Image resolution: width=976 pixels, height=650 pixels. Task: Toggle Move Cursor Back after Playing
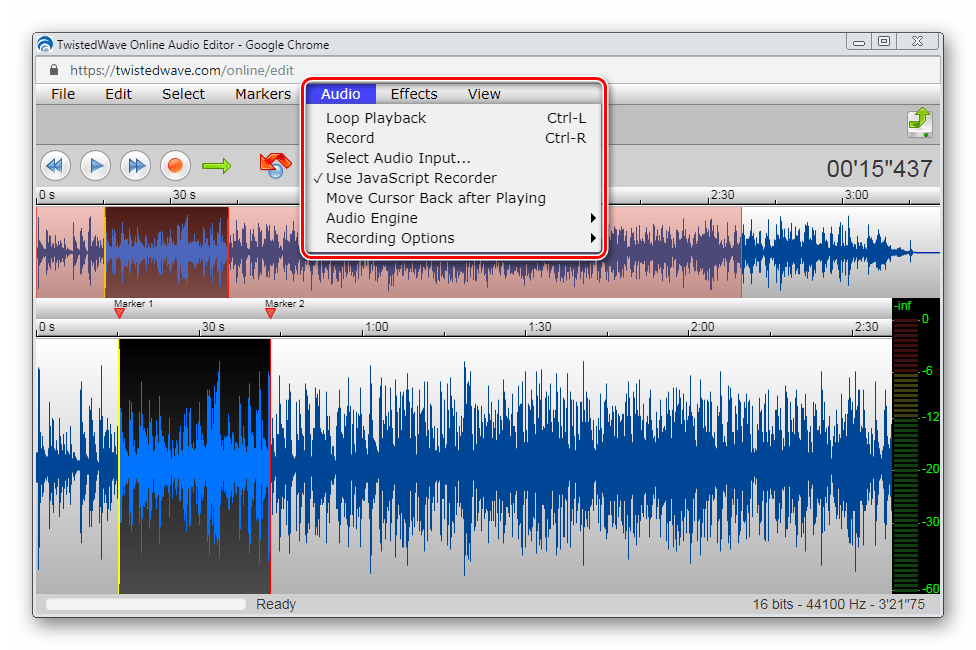436,198
